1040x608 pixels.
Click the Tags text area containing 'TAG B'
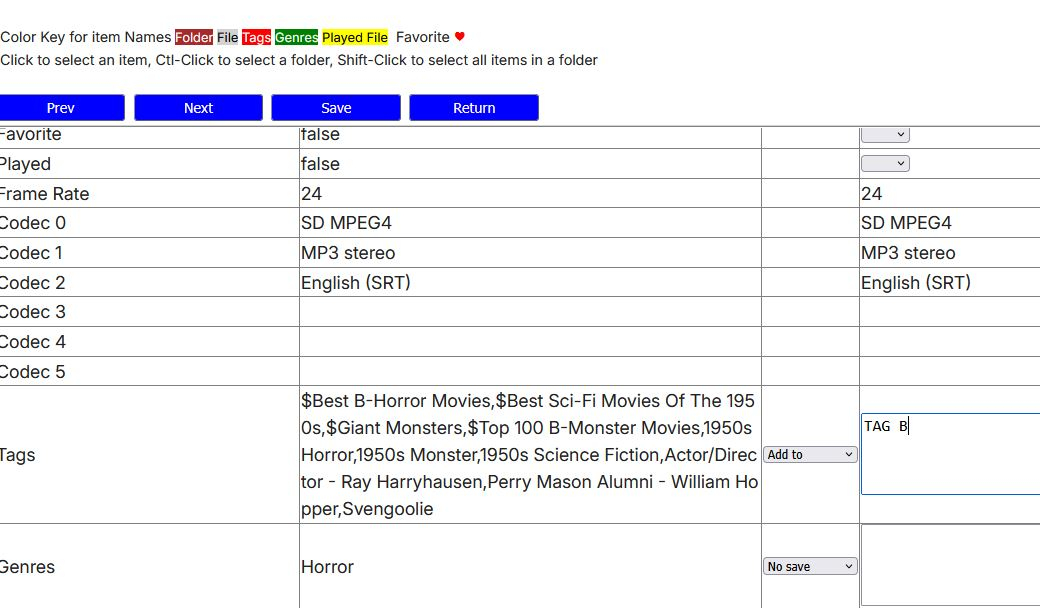[950, 454]
